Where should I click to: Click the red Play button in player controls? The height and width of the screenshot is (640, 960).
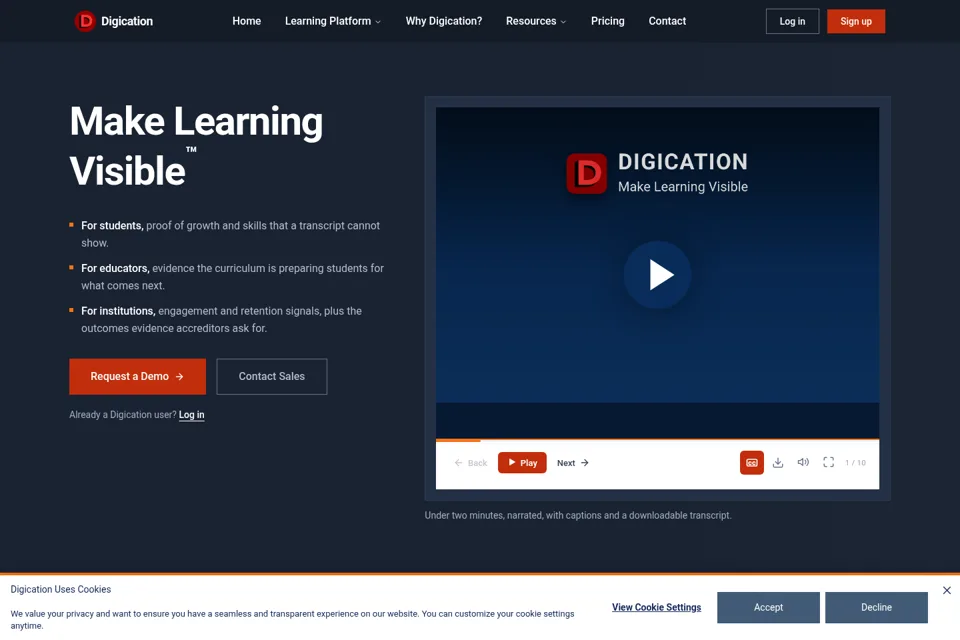tap(522, 462)
